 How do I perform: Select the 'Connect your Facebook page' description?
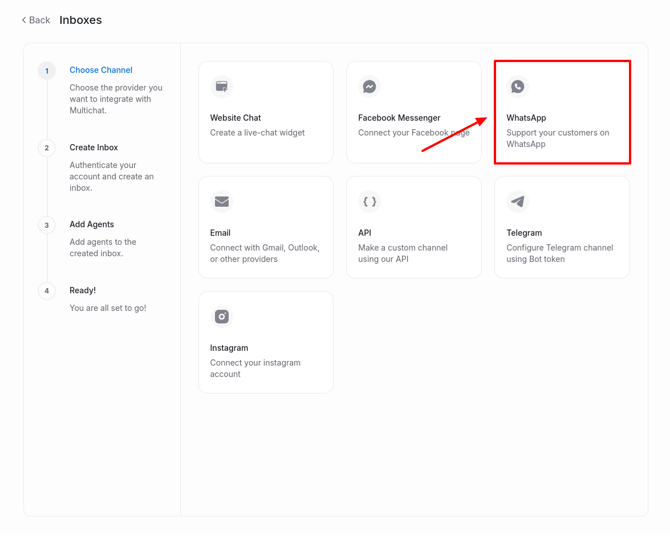click(x=414, y=133)
